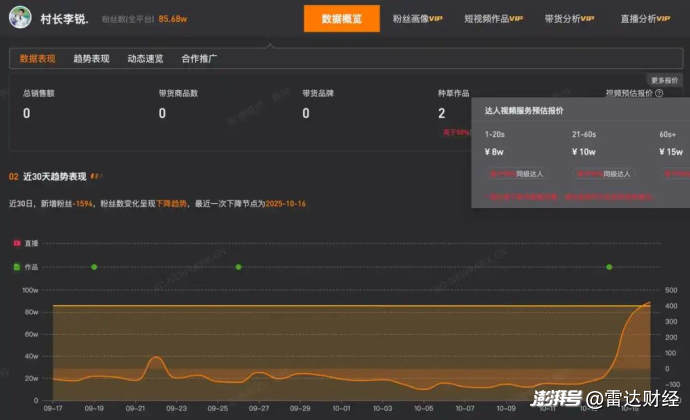Click the 下降趋势 highlighted text

tap(171, 203)
